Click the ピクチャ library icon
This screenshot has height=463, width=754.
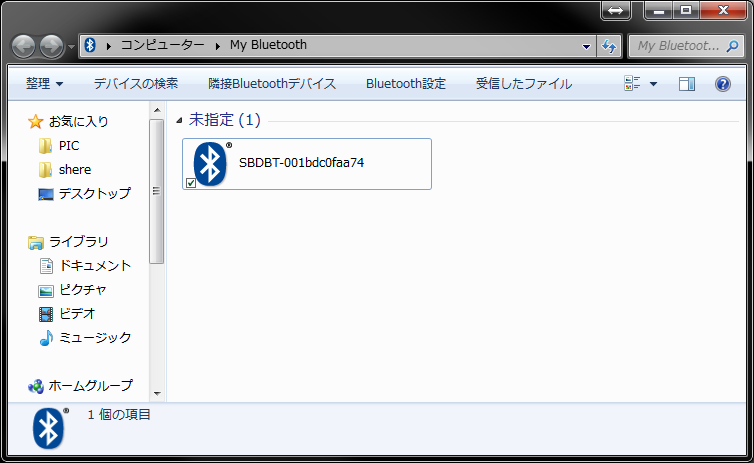(x=46, y=290)
